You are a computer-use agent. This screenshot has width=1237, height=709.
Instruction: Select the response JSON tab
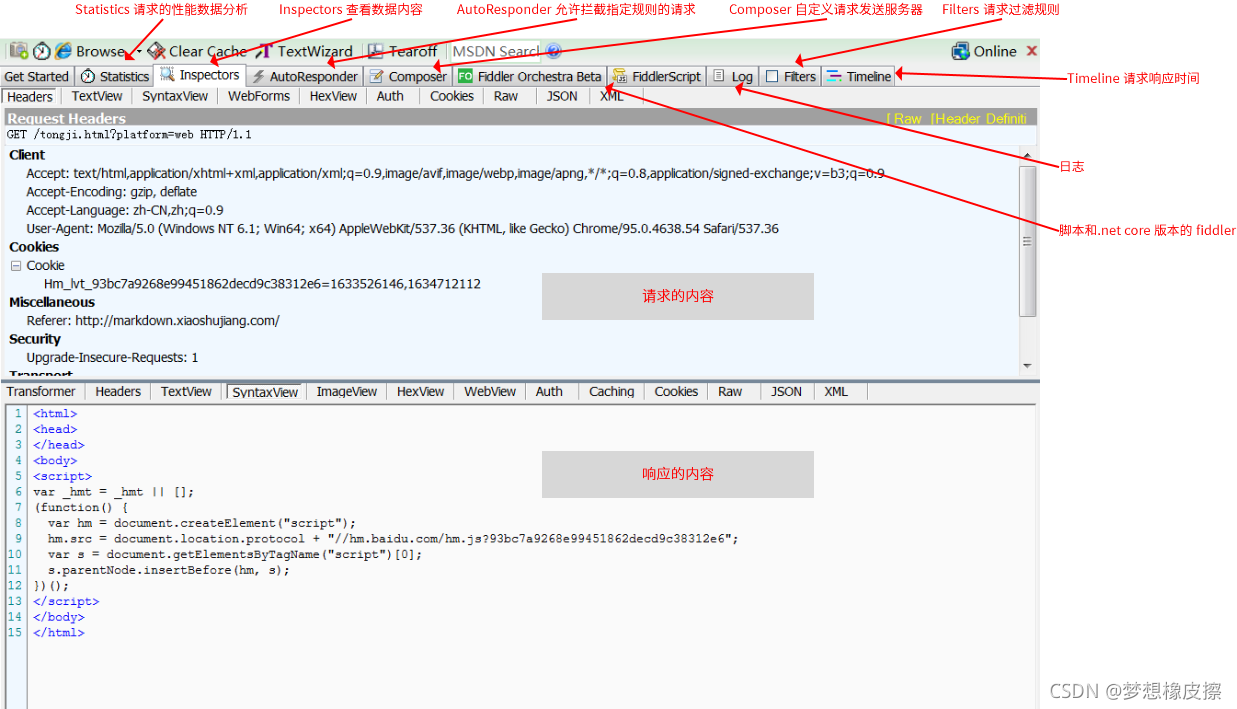786,392
